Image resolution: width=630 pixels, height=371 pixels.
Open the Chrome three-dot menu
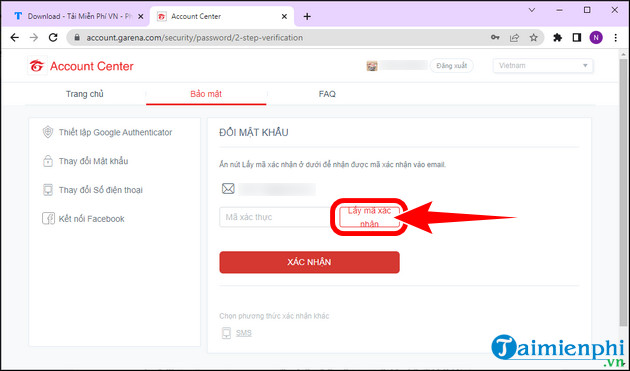coord(616,38)
